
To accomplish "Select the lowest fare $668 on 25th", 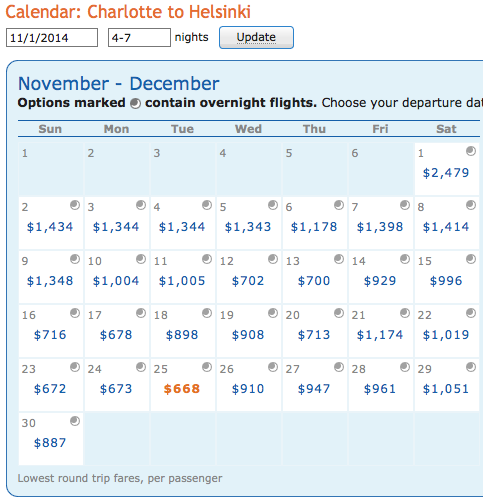I will [x=182, y=389].
